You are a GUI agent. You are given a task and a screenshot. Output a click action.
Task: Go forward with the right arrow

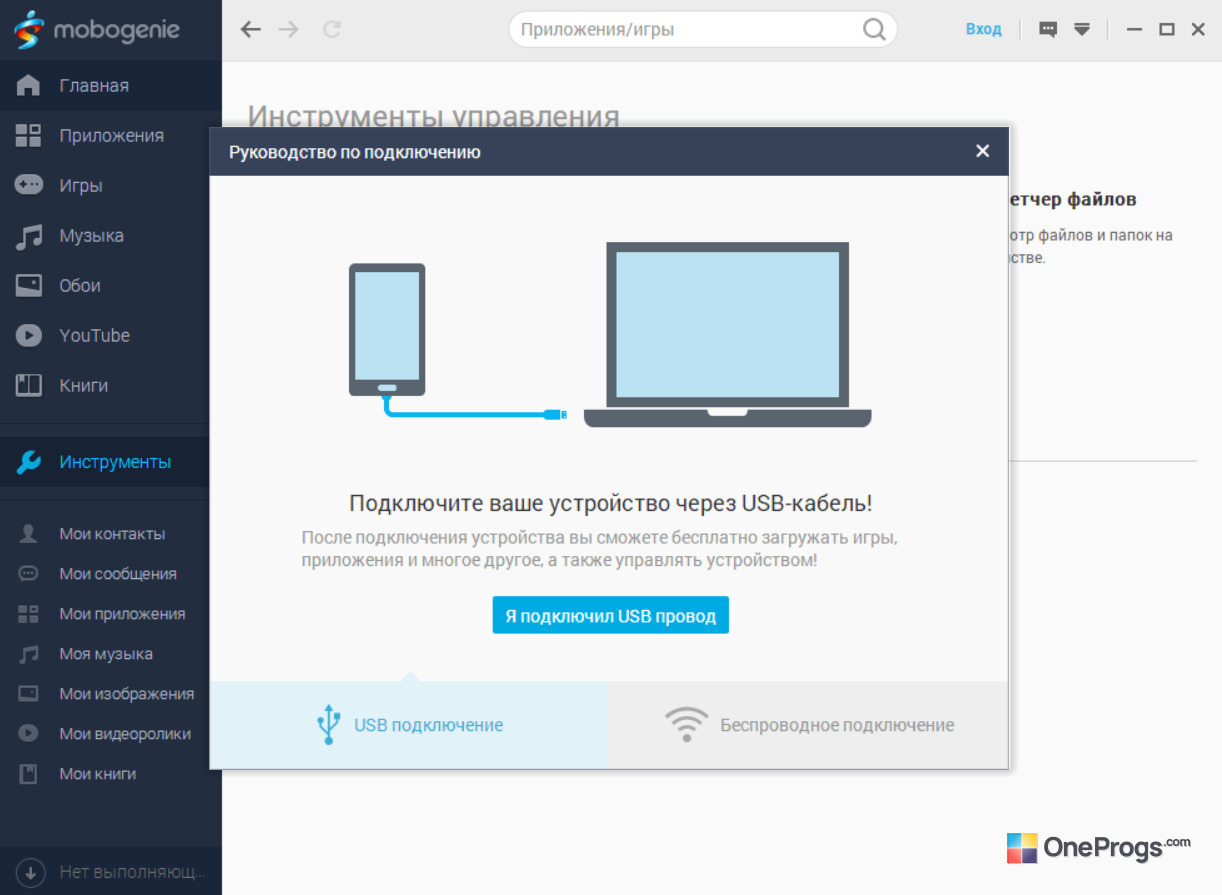click(x=289, y=30)
